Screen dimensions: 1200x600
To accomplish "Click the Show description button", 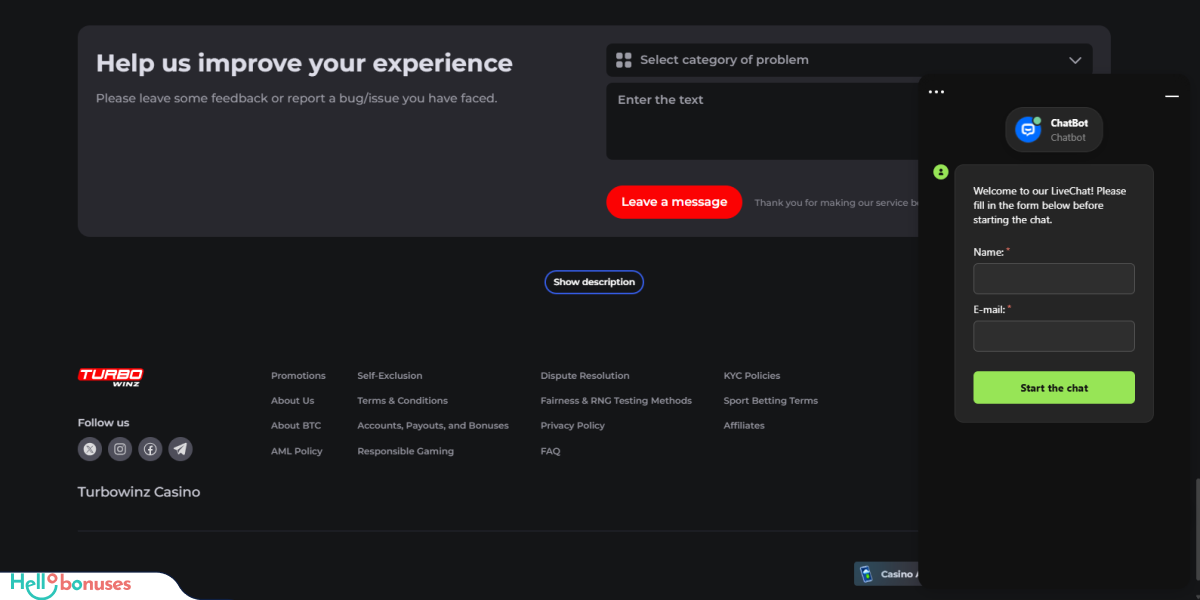I will (x=594, y=282).
